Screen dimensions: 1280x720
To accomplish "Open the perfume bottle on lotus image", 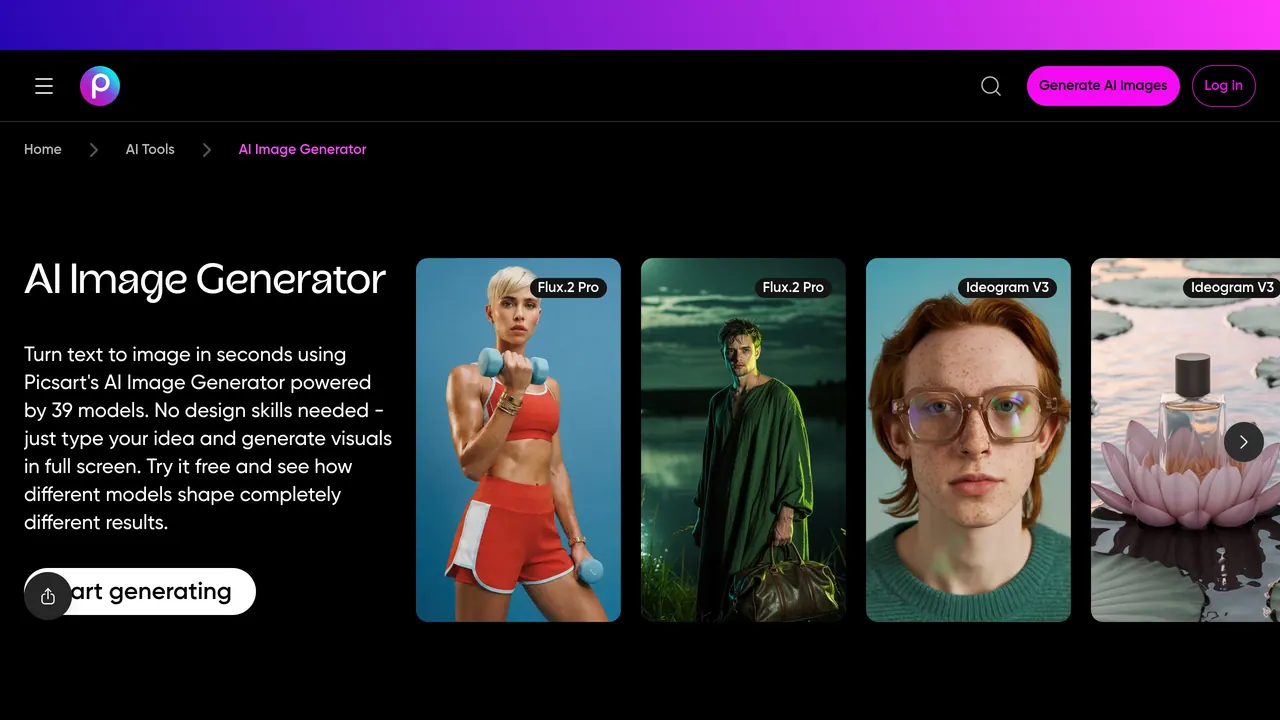I will [1185, 440].
